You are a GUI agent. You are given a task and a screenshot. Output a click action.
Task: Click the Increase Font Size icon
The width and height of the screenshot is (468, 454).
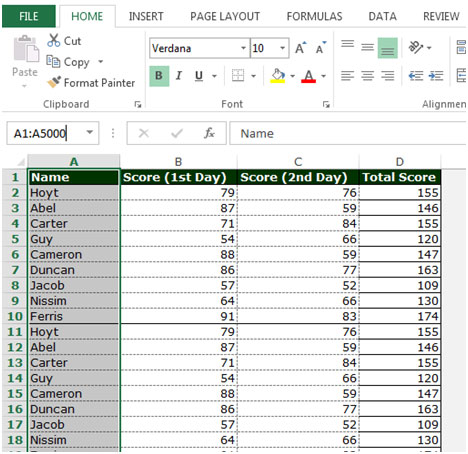pyautogui.click(x=300, y=48)
